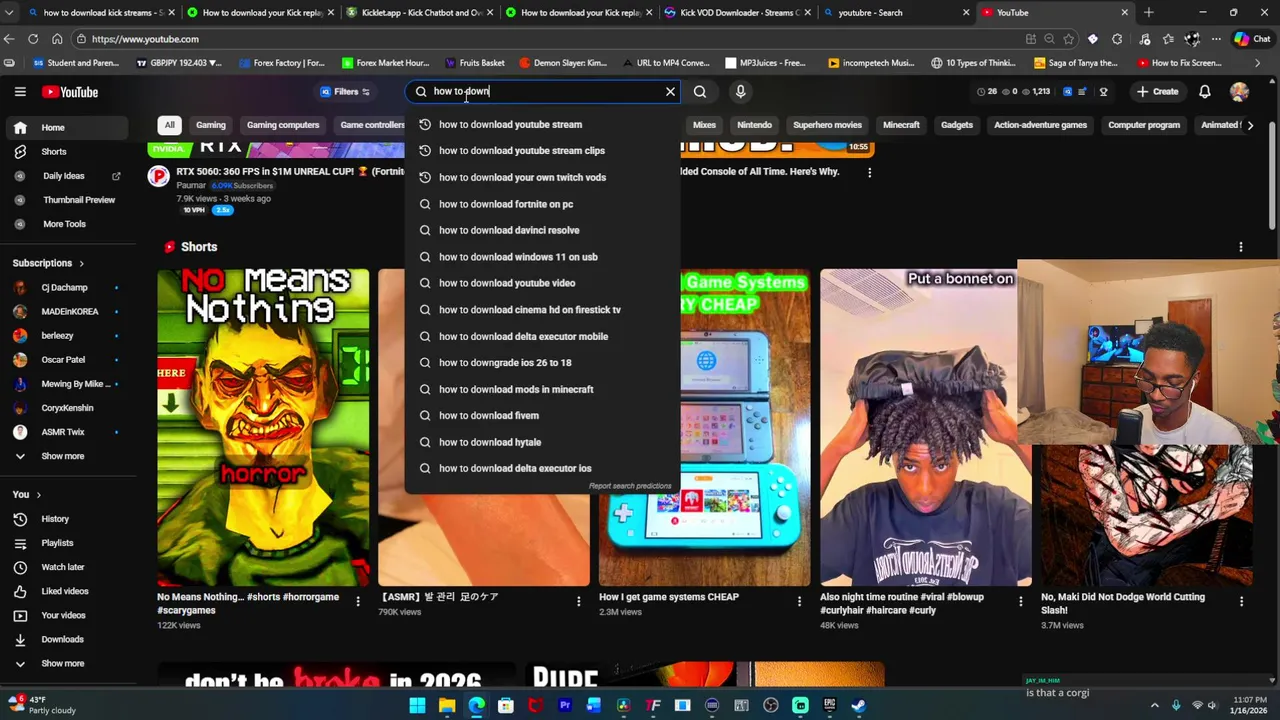
Task: Open the Cj Dachamp subscription channel
Action: [68, 288]
